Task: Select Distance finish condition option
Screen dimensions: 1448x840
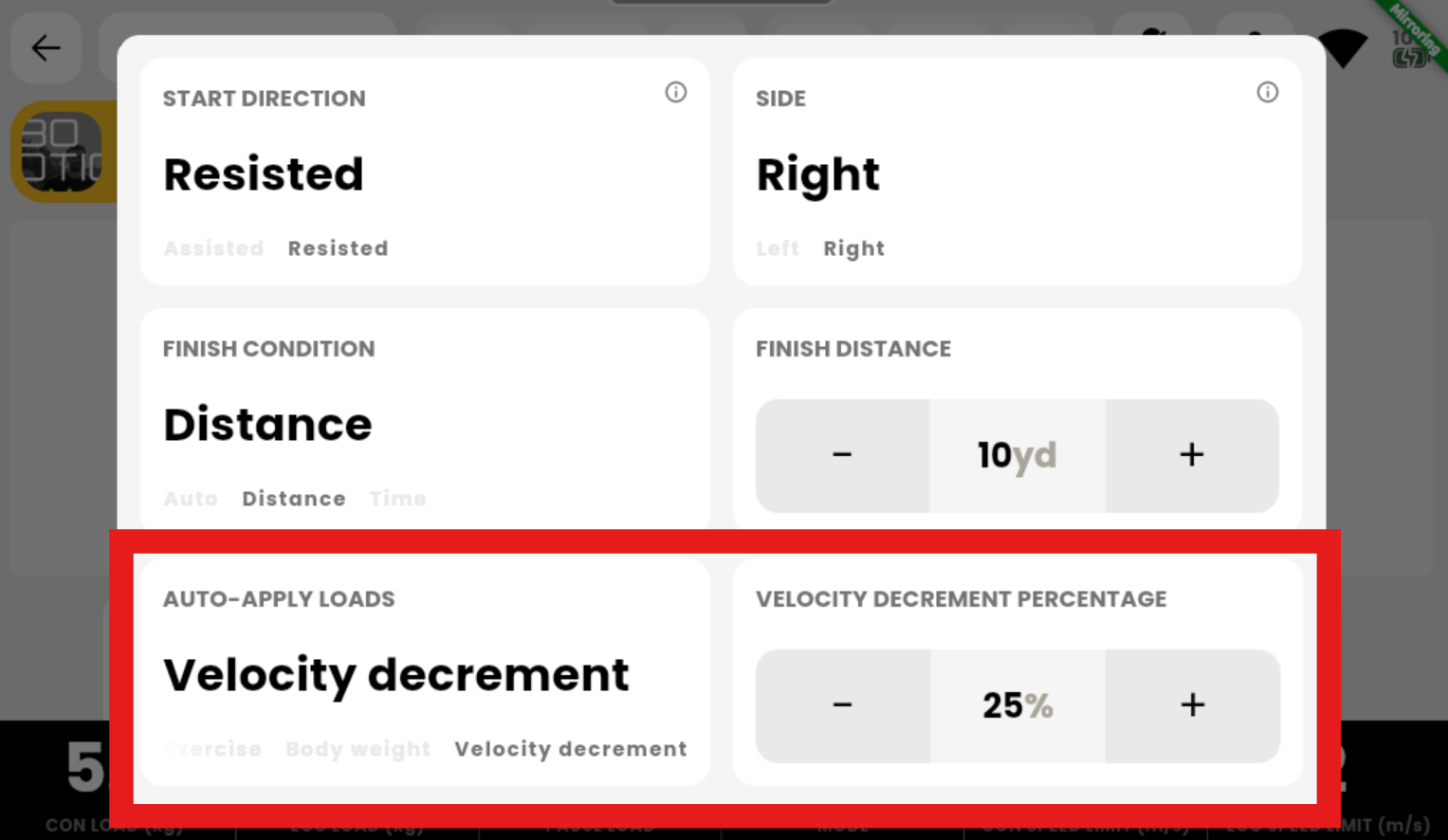Action: [x=294, y=499]
